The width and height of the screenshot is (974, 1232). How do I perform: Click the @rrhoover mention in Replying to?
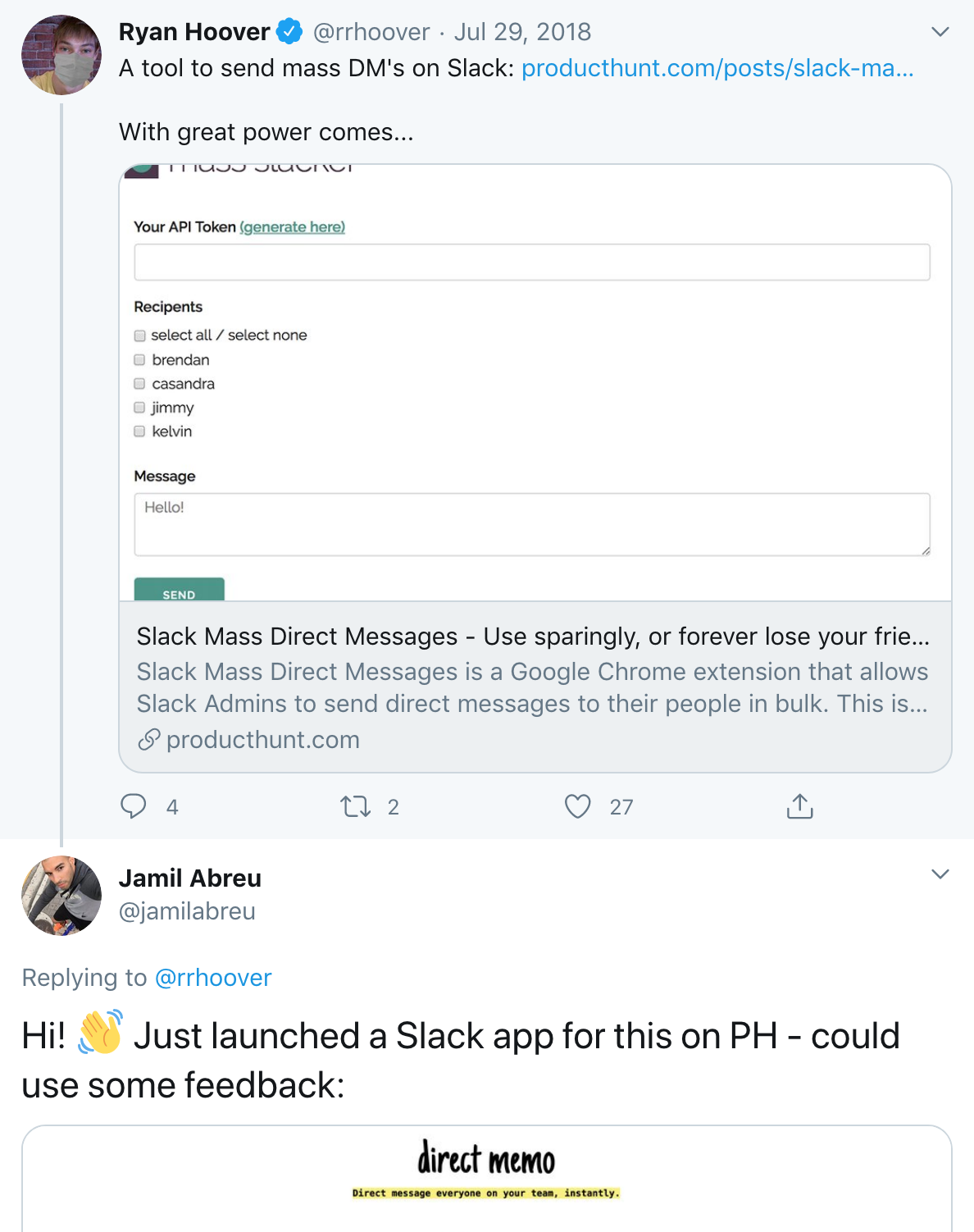click(x=213, y=978)
